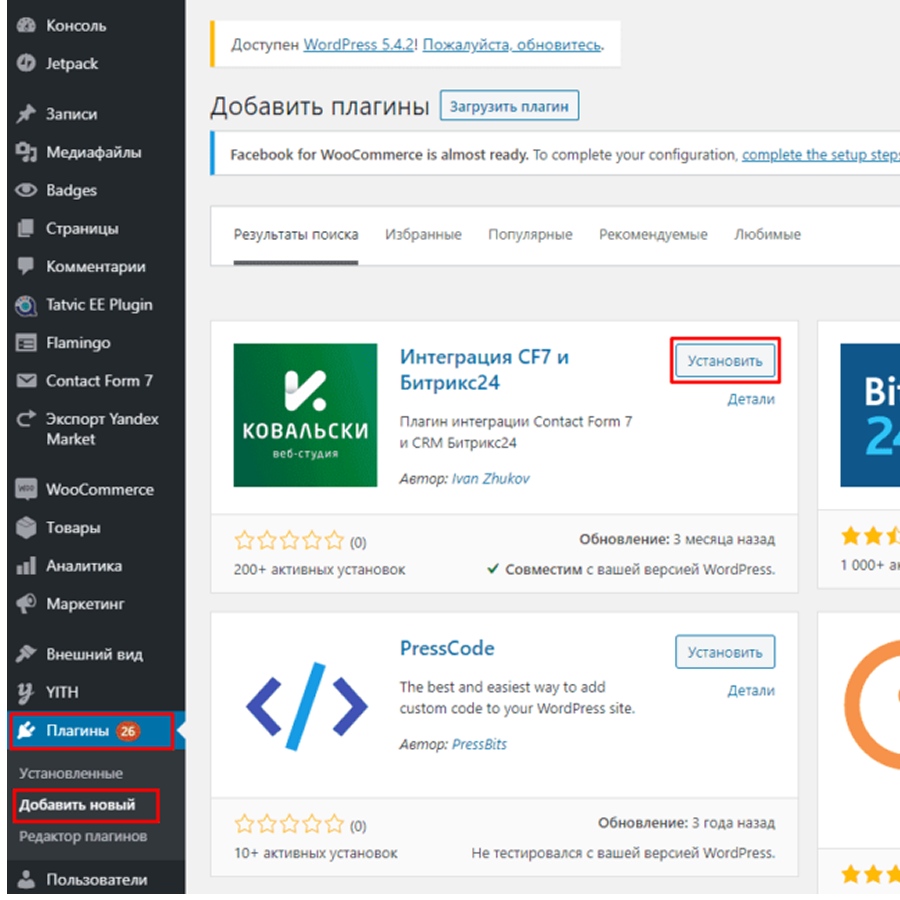Screen dimensions: 900x900
Task: Click the Contact Form 7 envelope icon
Action: (27, 381)
